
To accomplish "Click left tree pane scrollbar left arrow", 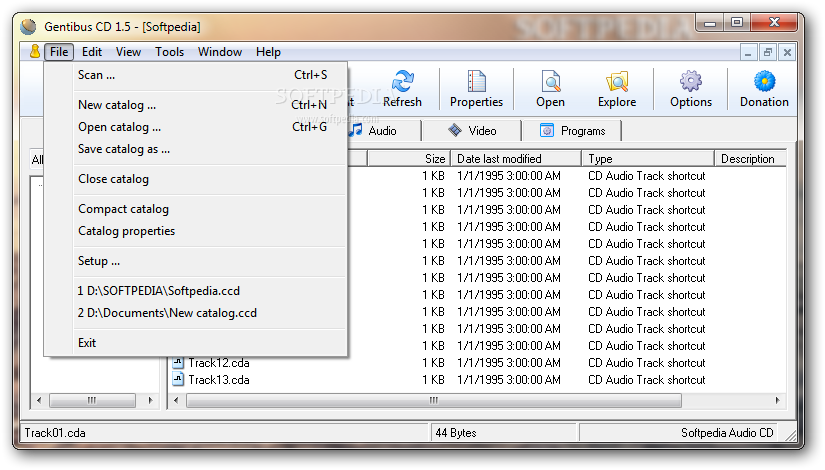I will tap(39, 401).
